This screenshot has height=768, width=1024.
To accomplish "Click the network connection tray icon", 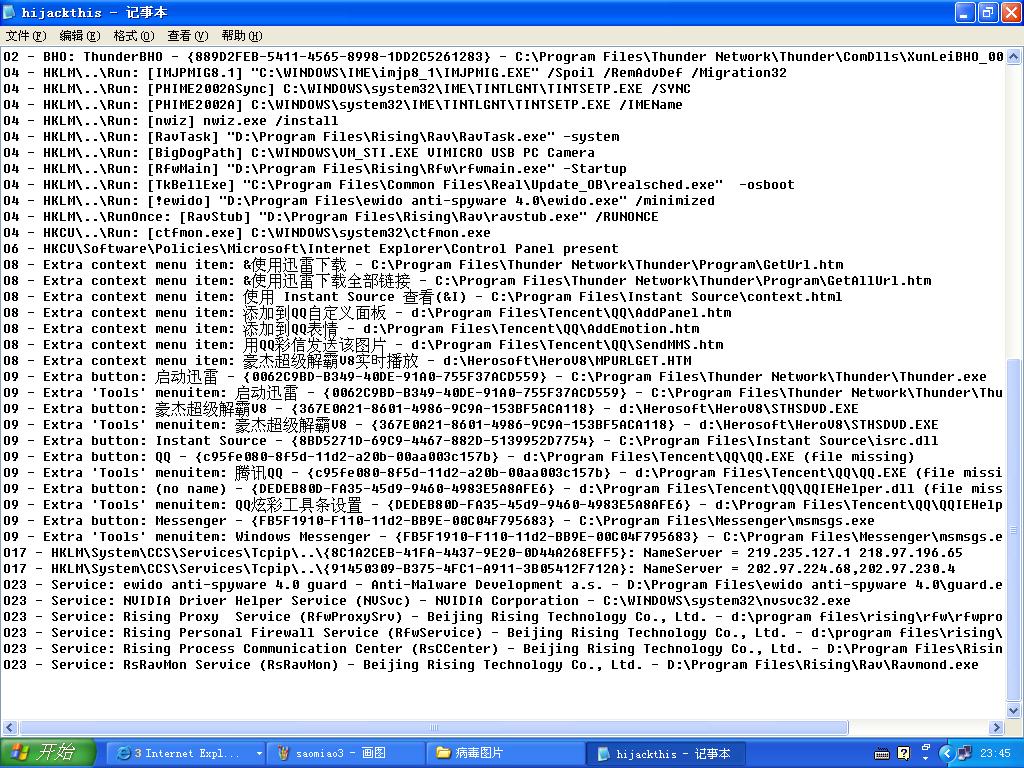I will [965, 754].
